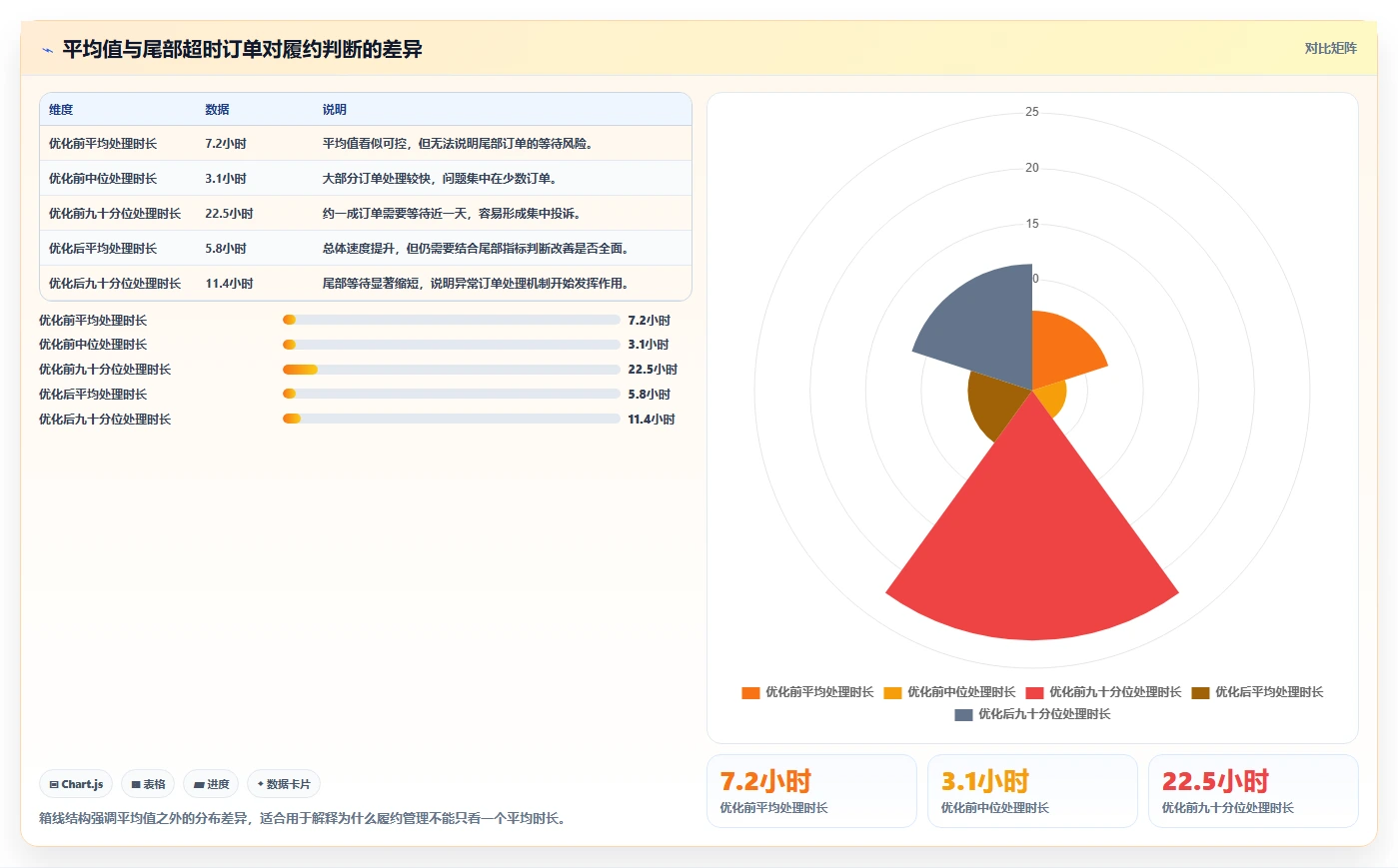Viewport: 1398px width, 868px height.
Task: Click description 平均值看似可控 in table
Action: [459, 144]
